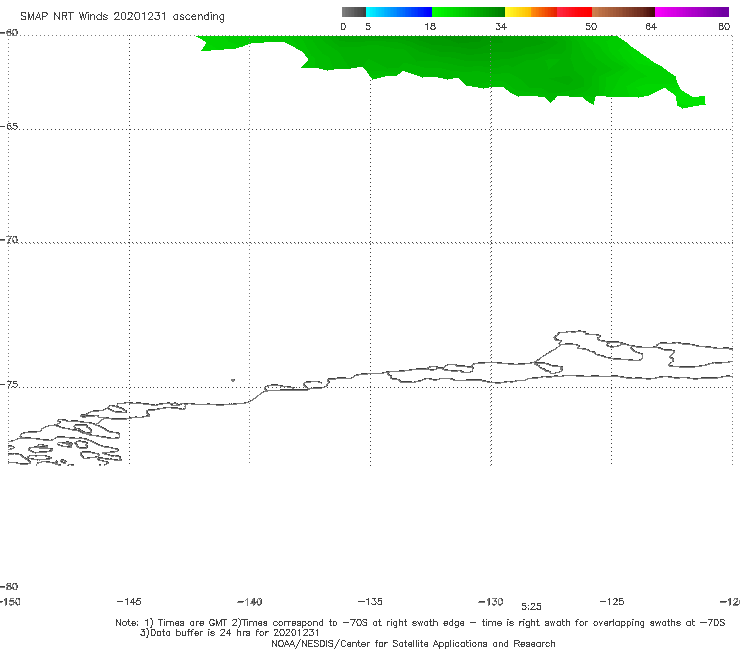Click the brown segment of the color bar
The height and width of the screenshot is (650, 740).
[x=623, y=12]
